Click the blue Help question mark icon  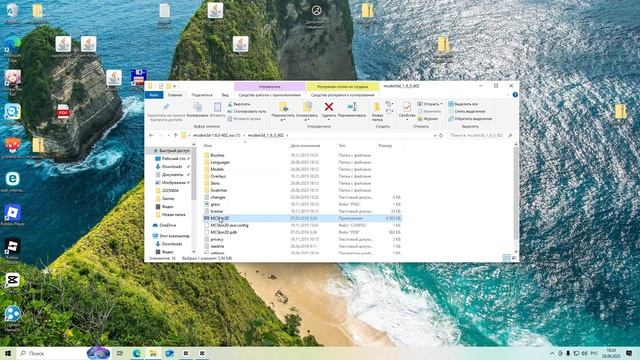tap(515, 95)
